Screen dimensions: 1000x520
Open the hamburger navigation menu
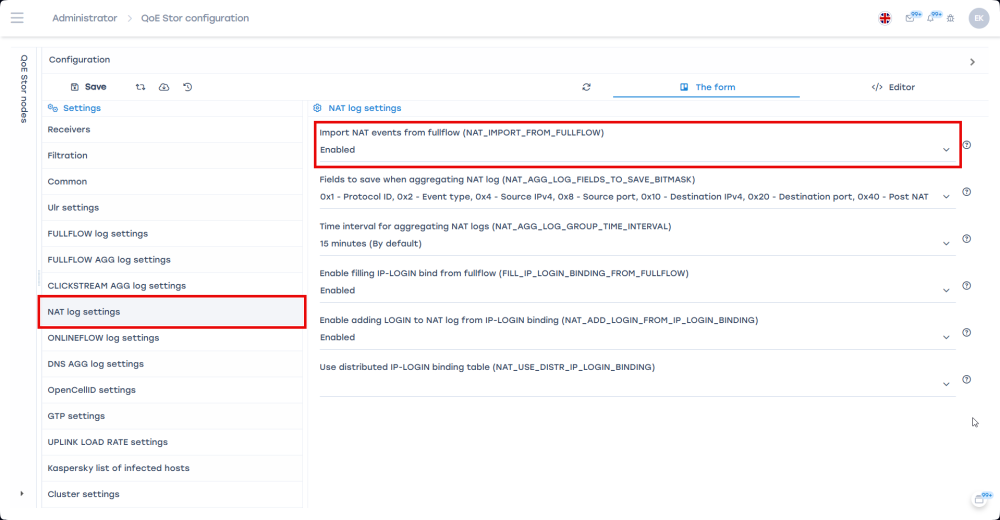tap(17, 18)
